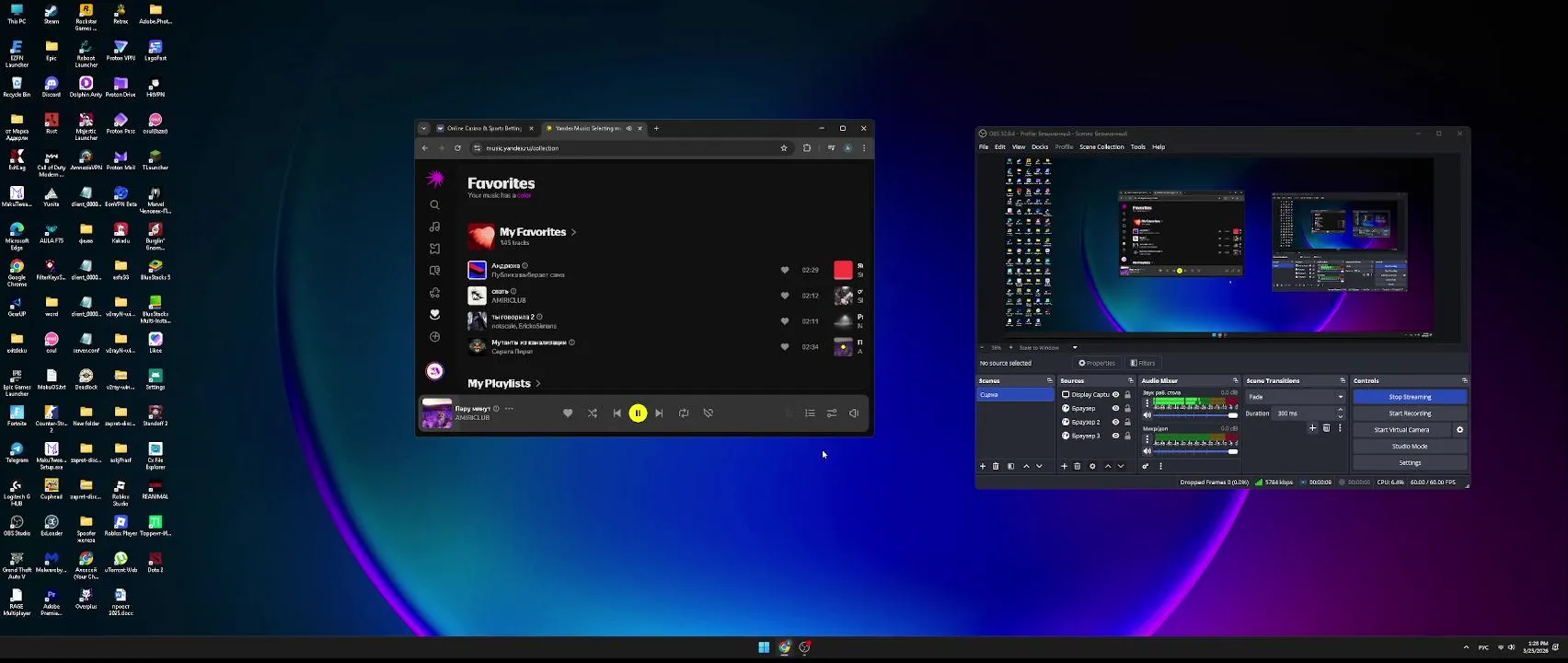
Task: Click the Yandex Music purple star logo
Action: point(435,179)
